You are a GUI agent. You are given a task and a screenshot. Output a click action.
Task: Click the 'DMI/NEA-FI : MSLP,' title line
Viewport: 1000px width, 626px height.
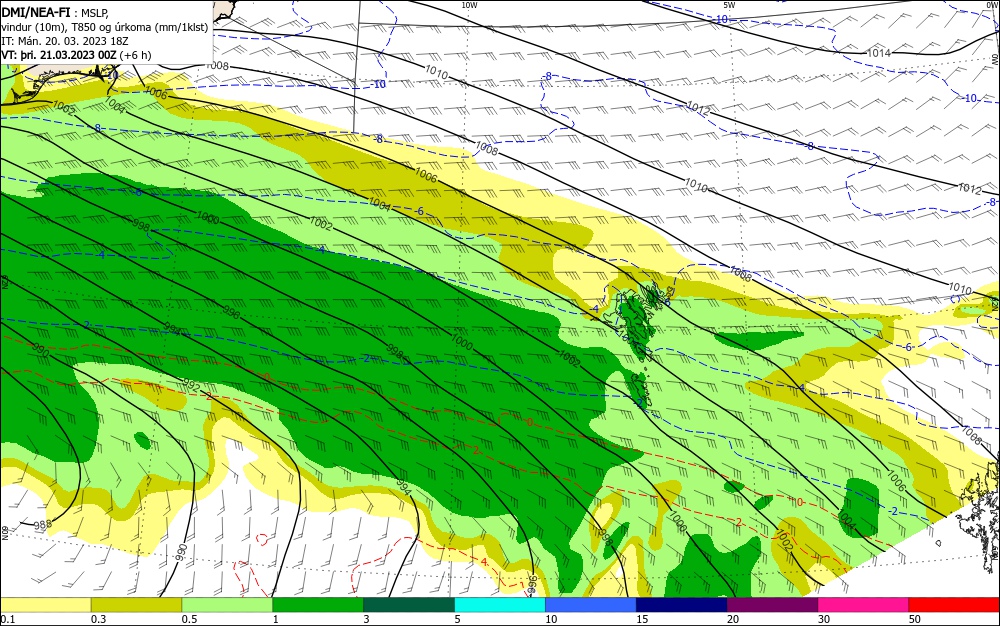[x=55, y=13]
